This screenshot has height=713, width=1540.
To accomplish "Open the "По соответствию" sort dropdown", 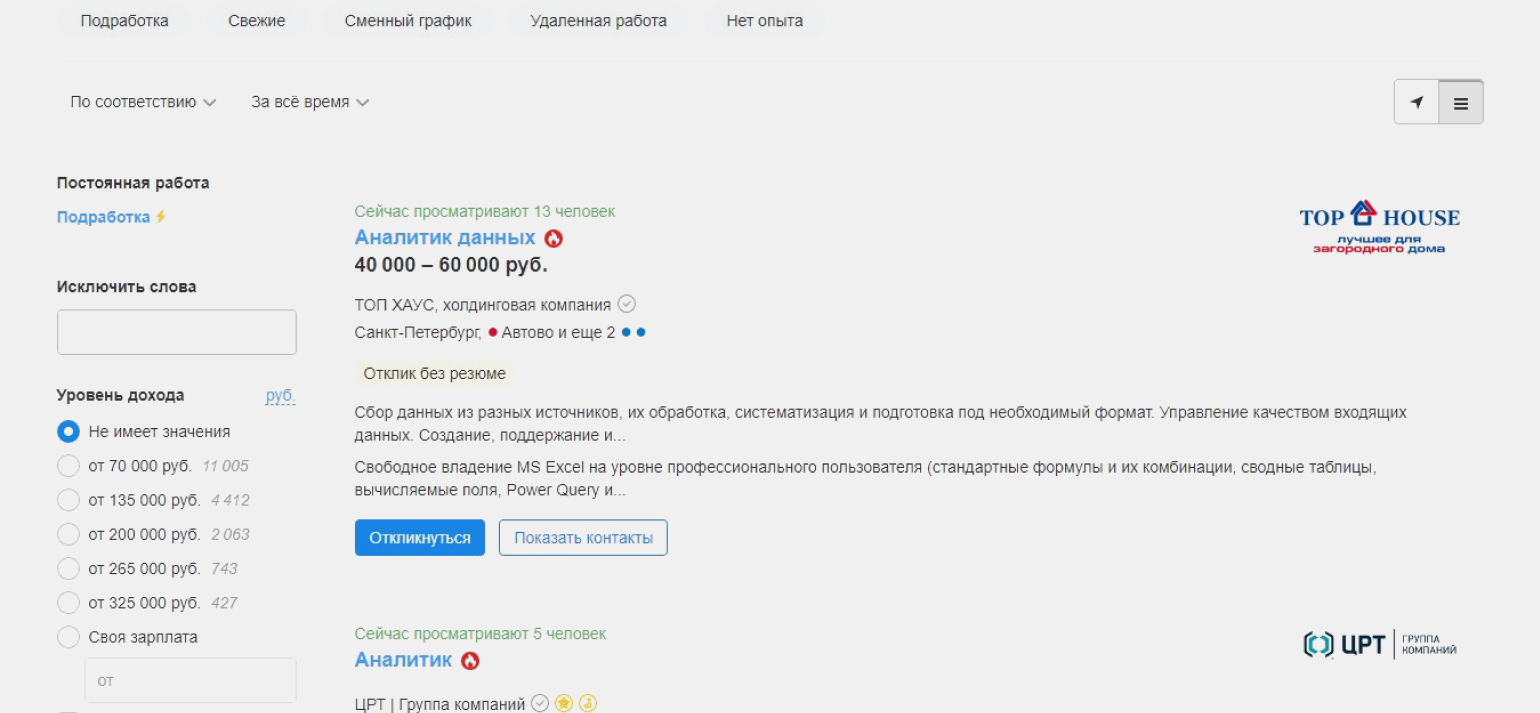I will [x=143, y=102].
